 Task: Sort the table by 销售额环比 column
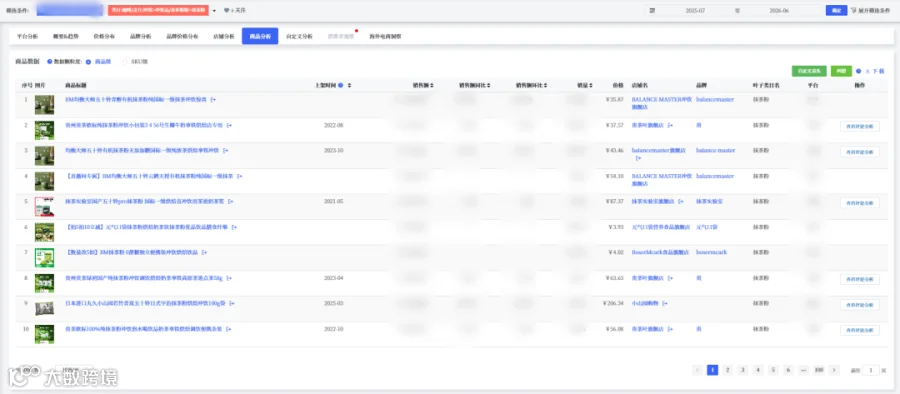(546, 86)
